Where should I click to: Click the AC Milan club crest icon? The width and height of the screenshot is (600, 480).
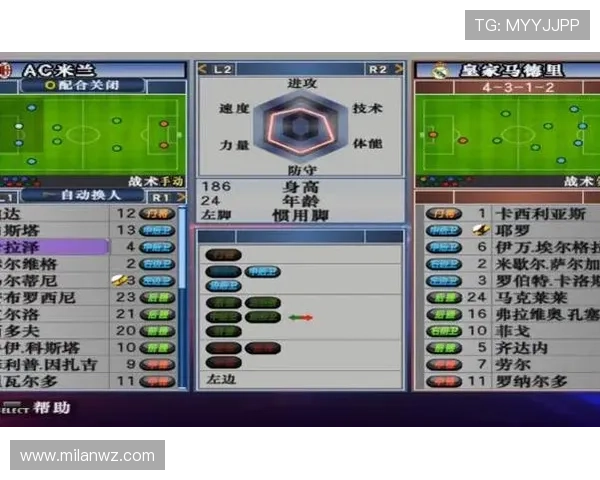point(4,70)
